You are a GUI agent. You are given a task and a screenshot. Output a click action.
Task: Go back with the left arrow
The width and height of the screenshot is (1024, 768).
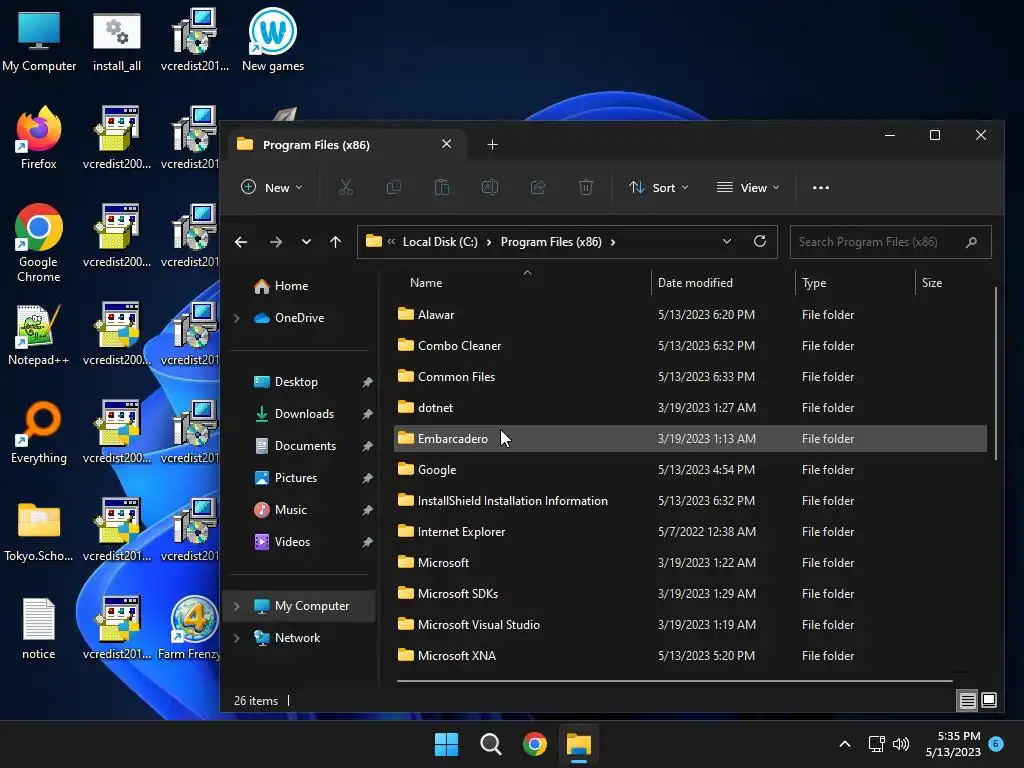[x=241, y=242]
